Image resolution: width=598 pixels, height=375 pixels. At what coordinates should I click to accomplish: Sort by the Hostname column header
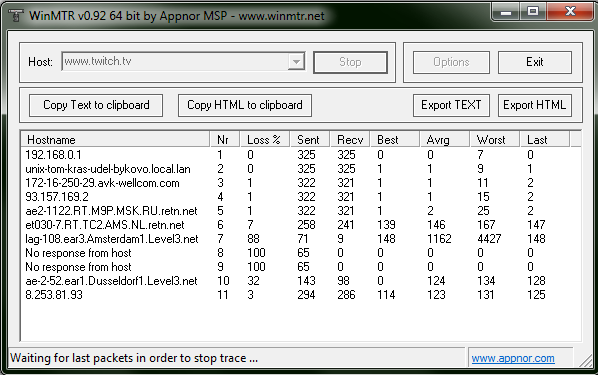pos(115,140)
